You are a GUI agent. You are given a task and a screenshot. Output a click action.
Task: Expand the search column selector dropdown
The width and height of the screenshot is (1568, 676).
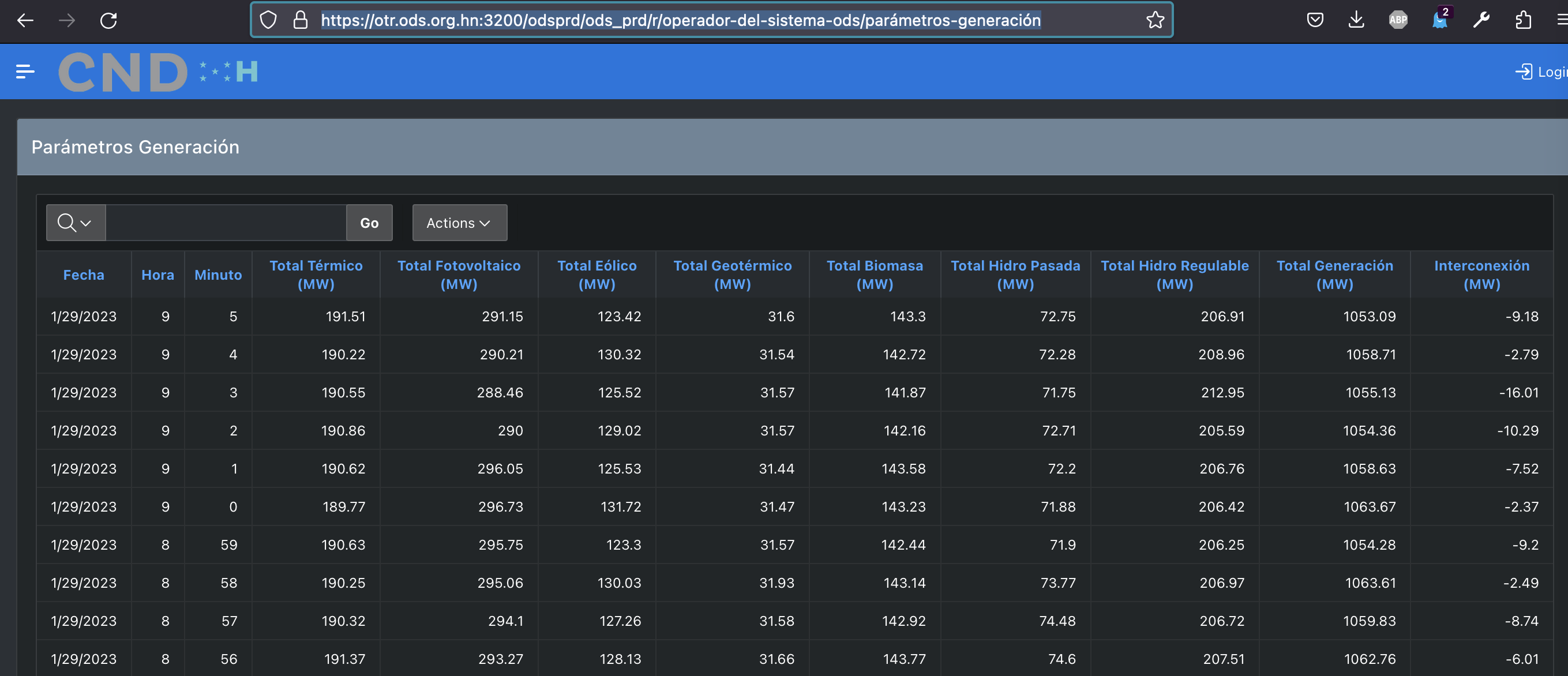(76, 223)
